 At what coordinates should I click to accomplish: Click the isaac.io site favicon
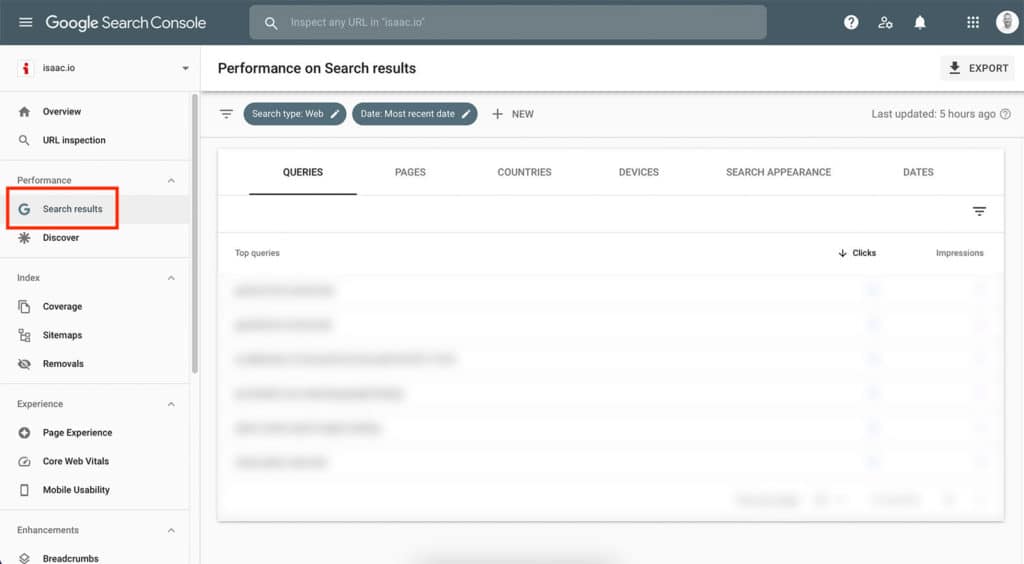pos(25,68)
